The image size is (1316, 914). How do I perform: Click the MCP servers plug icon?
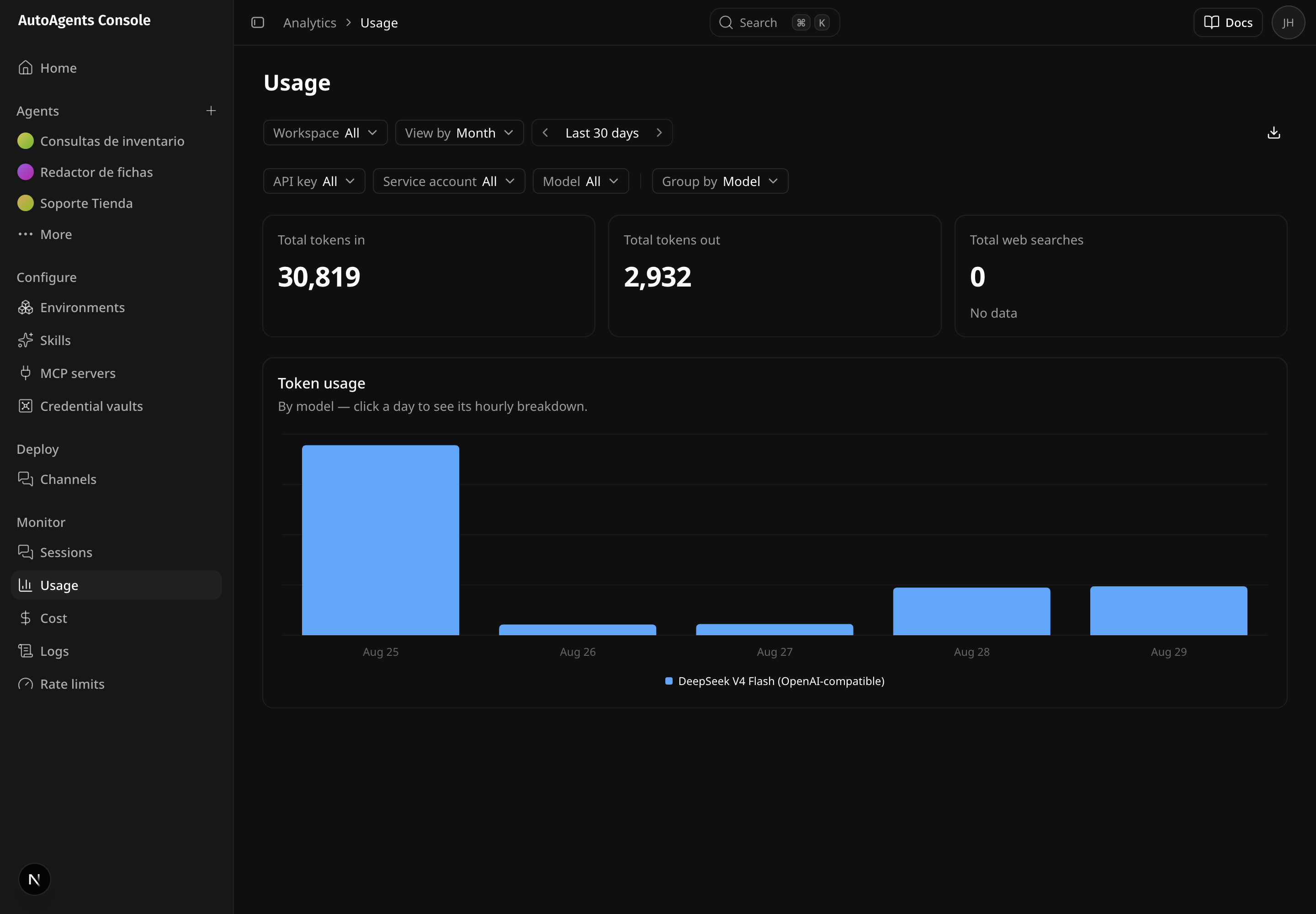click(25, 373)
